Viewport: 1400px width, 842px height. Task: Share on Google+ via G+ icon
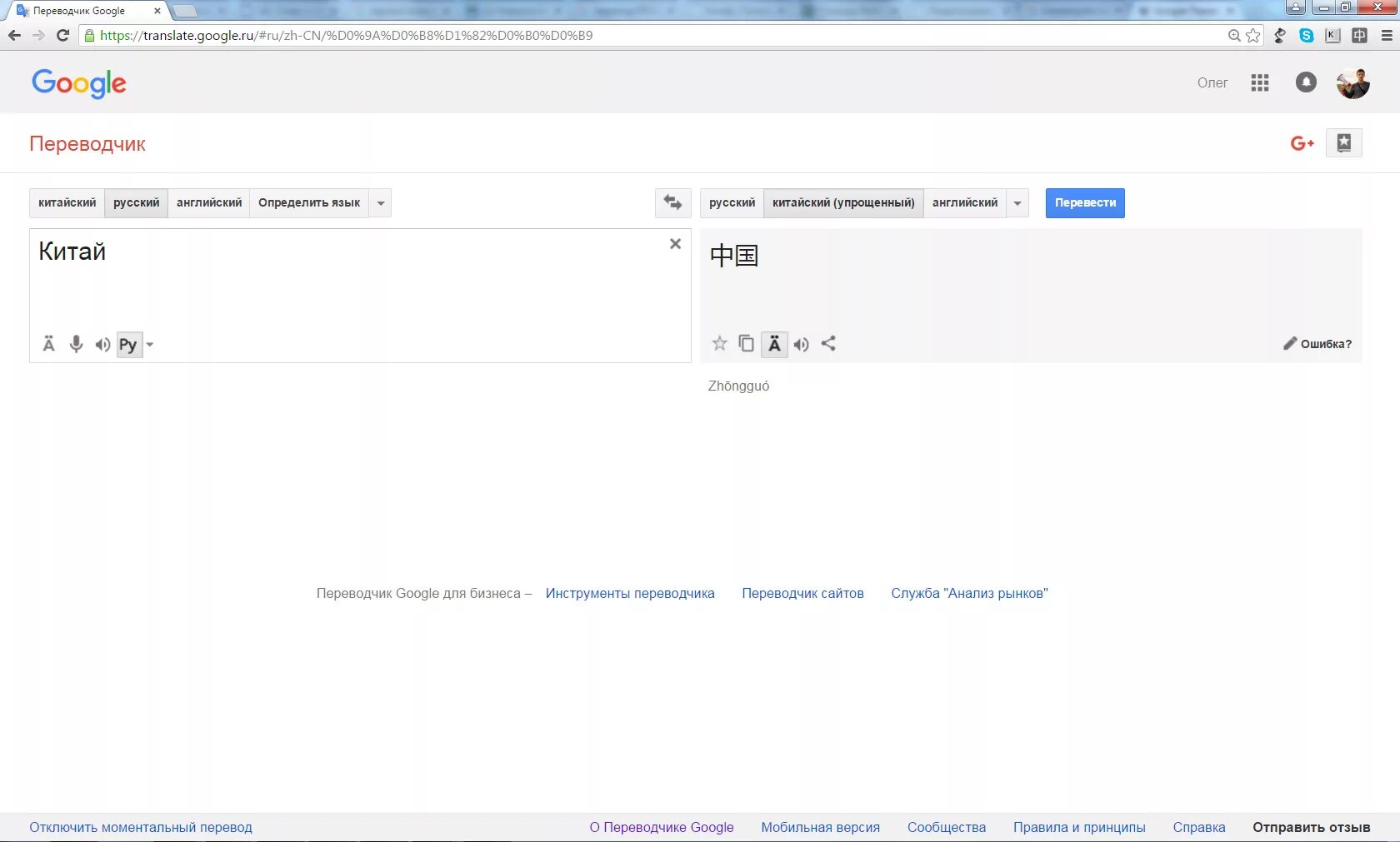click(x=1302, y=143)
